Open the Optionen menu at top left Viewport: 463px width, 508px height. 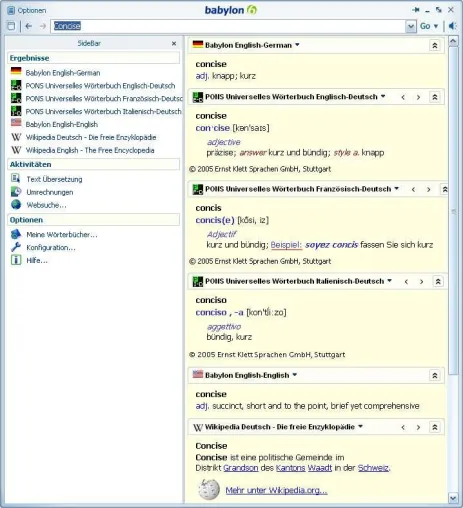pos(27,10)
